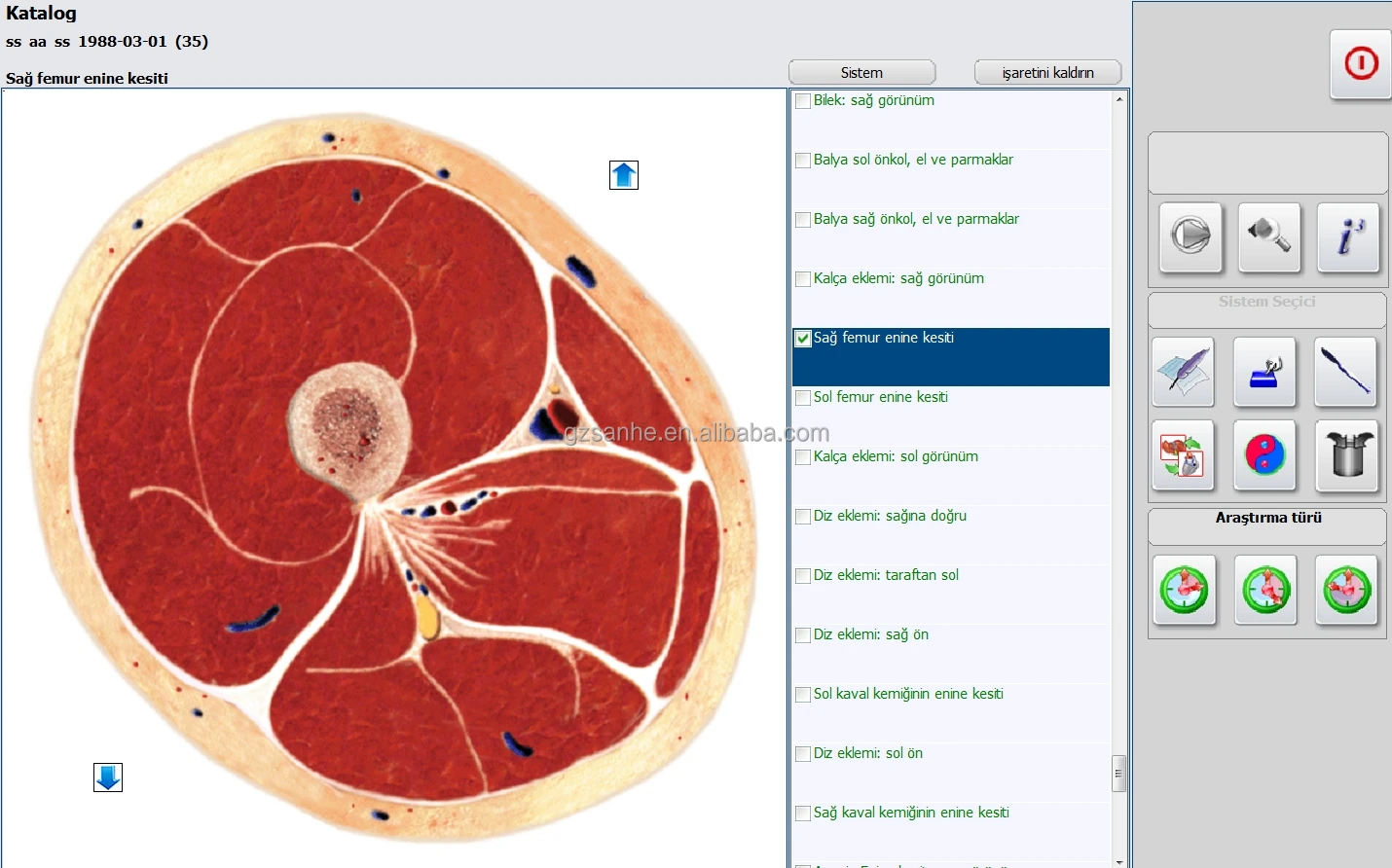The width and height of the screenshot is (1392, 868).
Task: Click the blue up arrow over the anatomy image
Action: 623,175
